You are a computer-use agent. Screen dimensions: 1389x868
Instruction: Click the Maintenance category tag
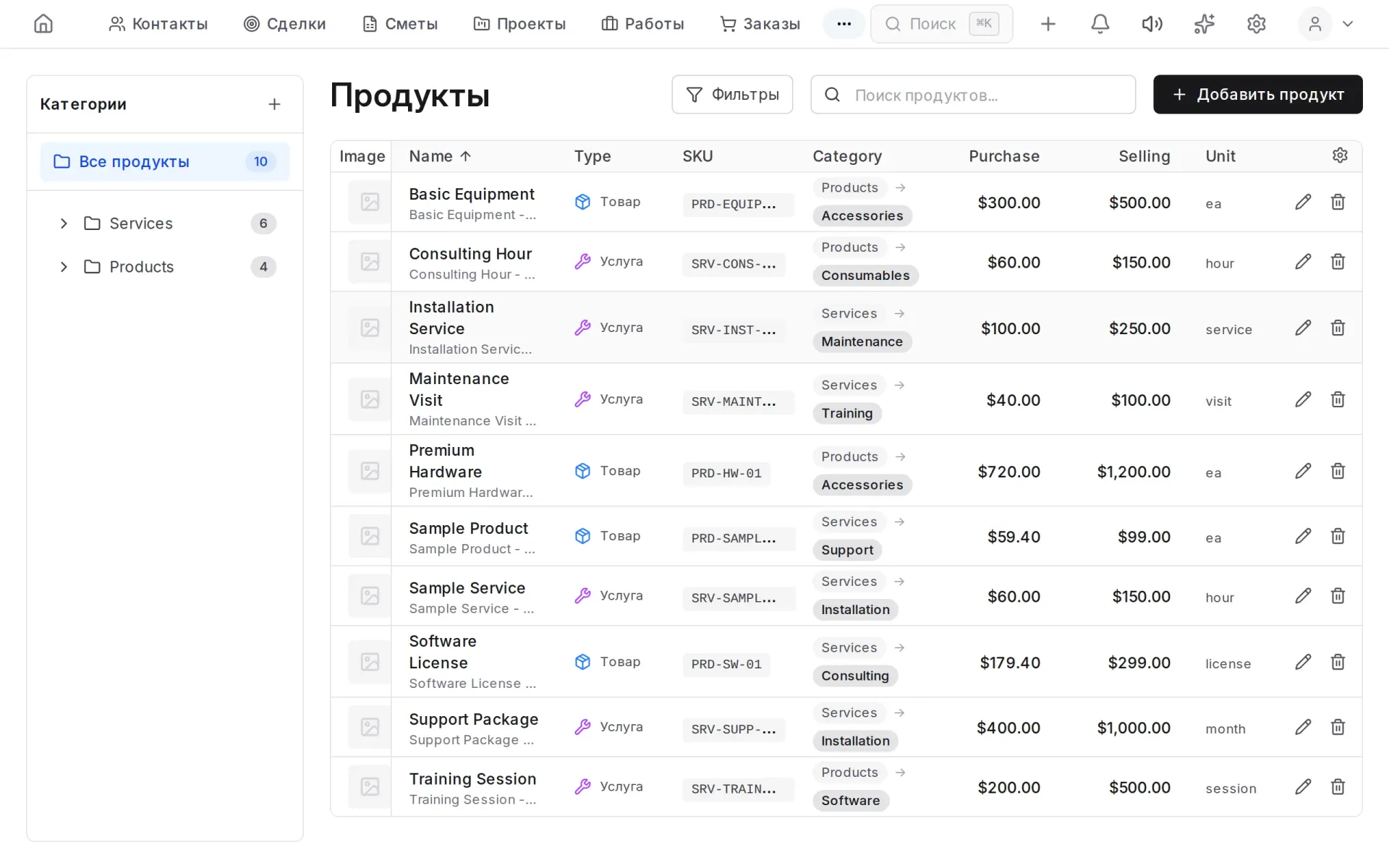(x=862, y=341)
